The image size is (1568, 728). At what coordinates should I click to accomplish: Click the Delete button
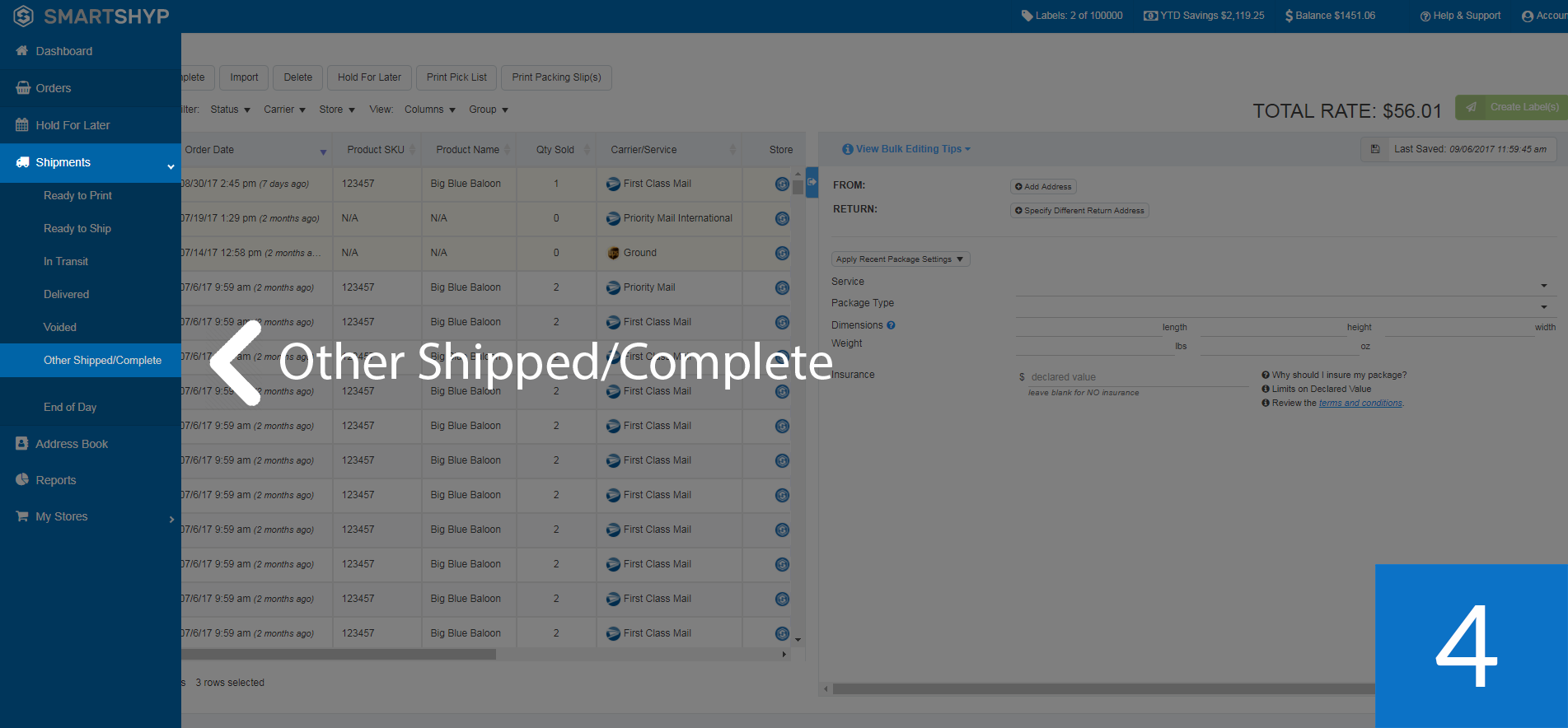click(x=298, y=77)
